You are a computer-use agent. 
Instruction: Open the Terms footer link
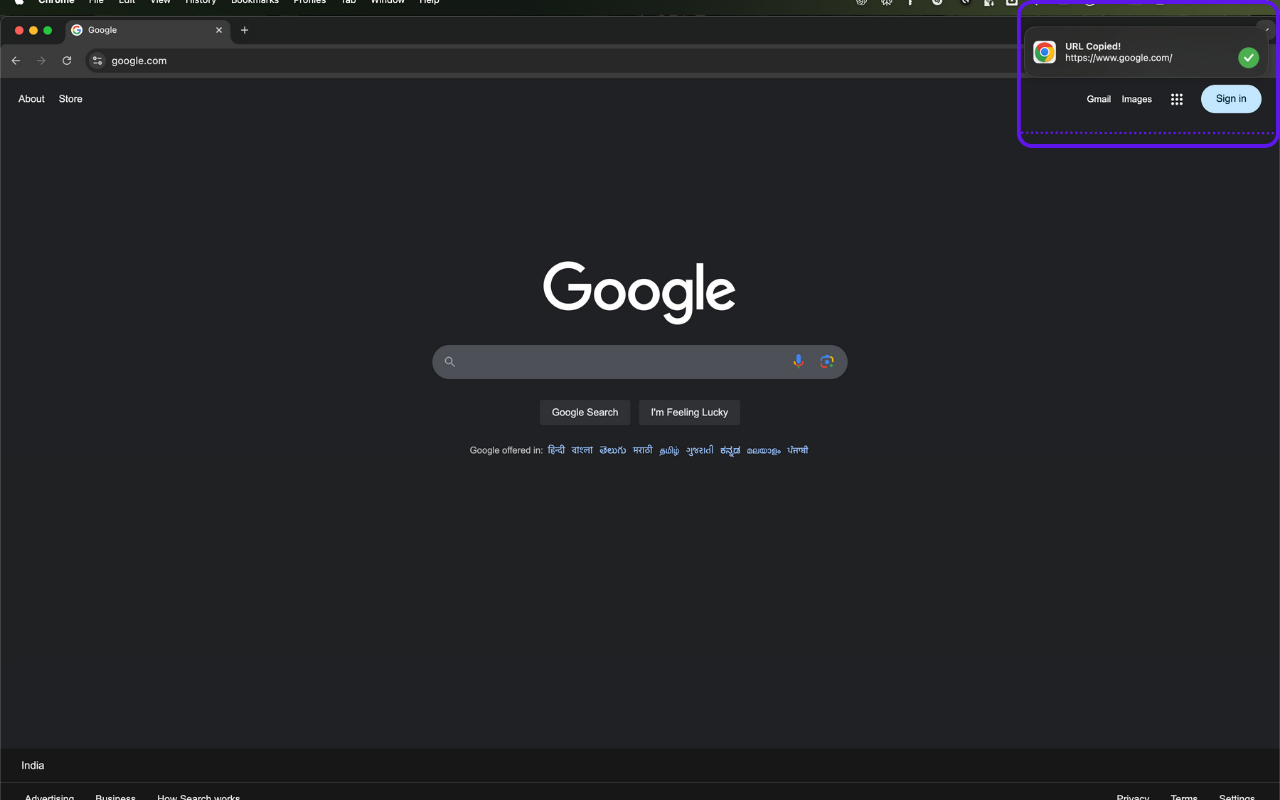point(1184,797)
